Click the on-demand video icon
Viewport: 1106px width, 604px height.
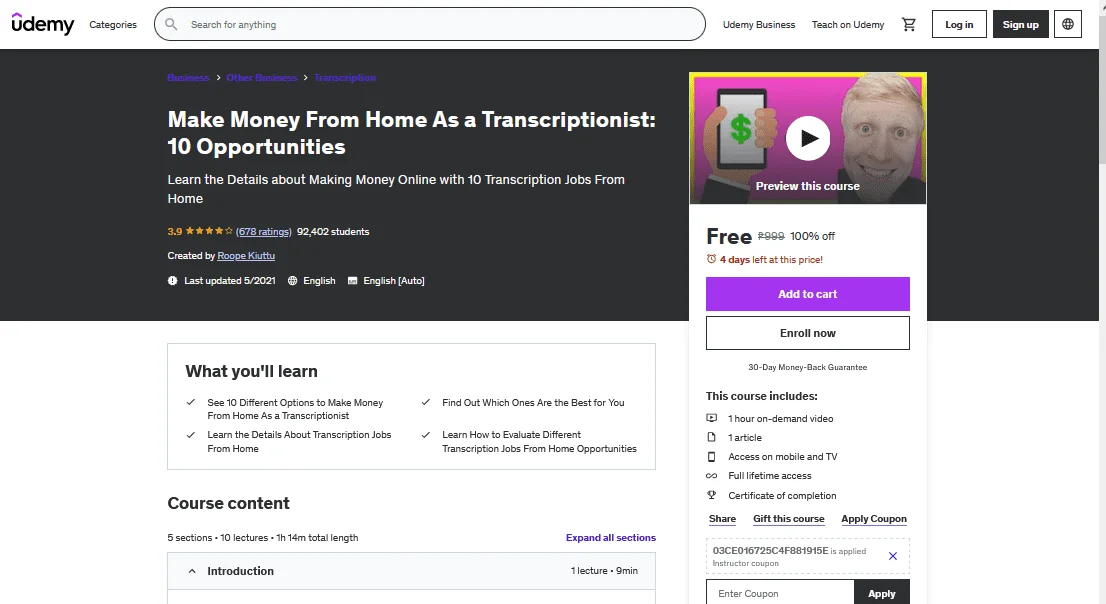coord(712,418)
